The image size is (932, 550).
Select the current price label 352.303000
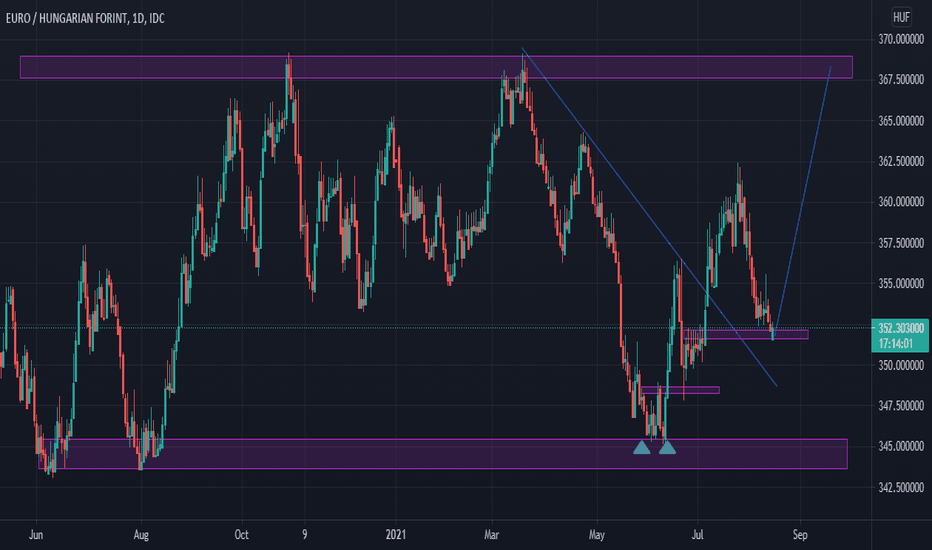coord(900,328)
